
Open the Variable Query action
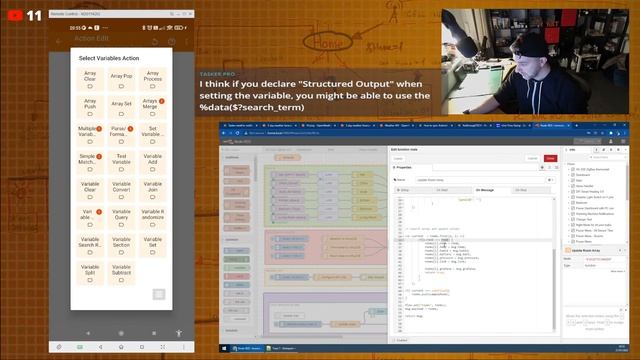pyautogui.click(x=121, y=218)
